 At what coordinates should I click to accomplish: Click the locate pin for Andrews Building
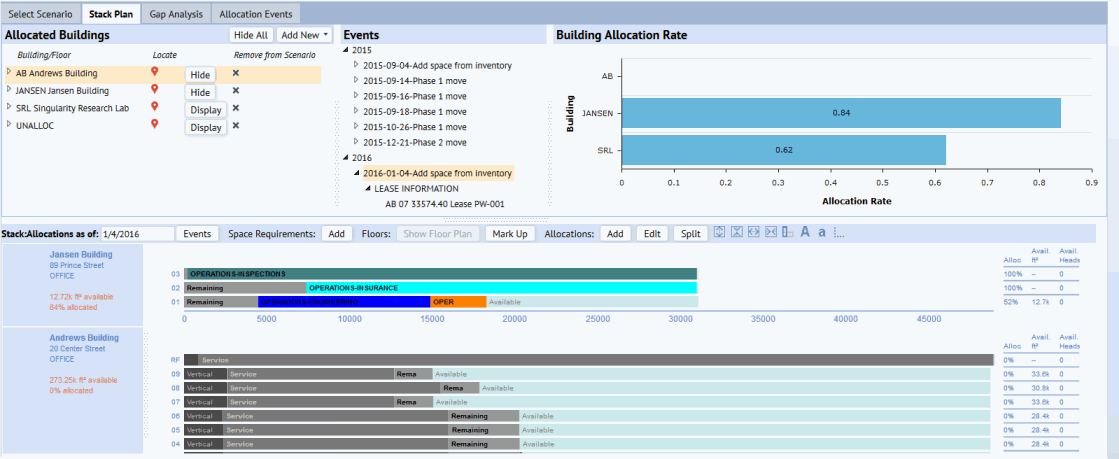click(x=154, y=71)
